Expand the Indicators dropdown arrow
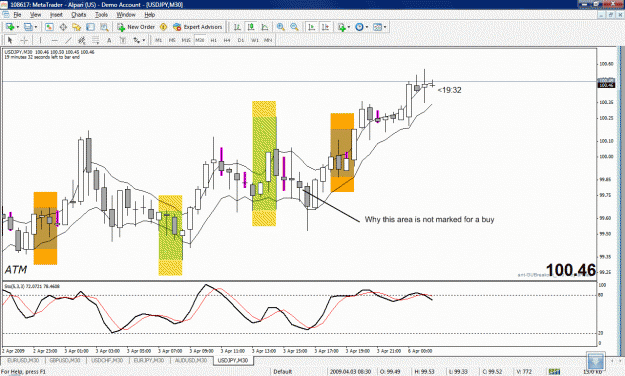 349,27
